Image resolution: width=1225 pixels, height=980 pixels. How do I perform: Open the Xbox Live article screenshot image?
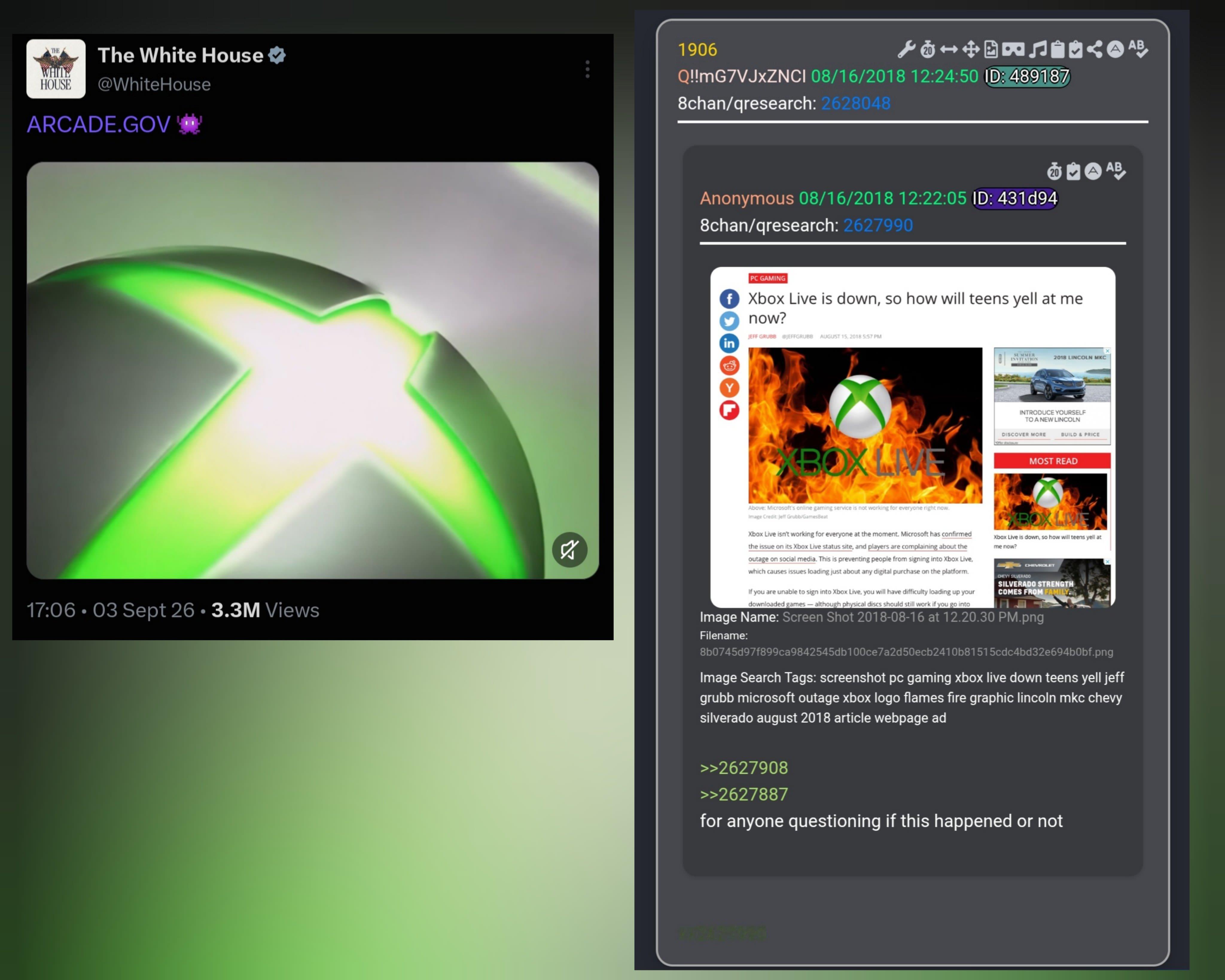[912, 437]
